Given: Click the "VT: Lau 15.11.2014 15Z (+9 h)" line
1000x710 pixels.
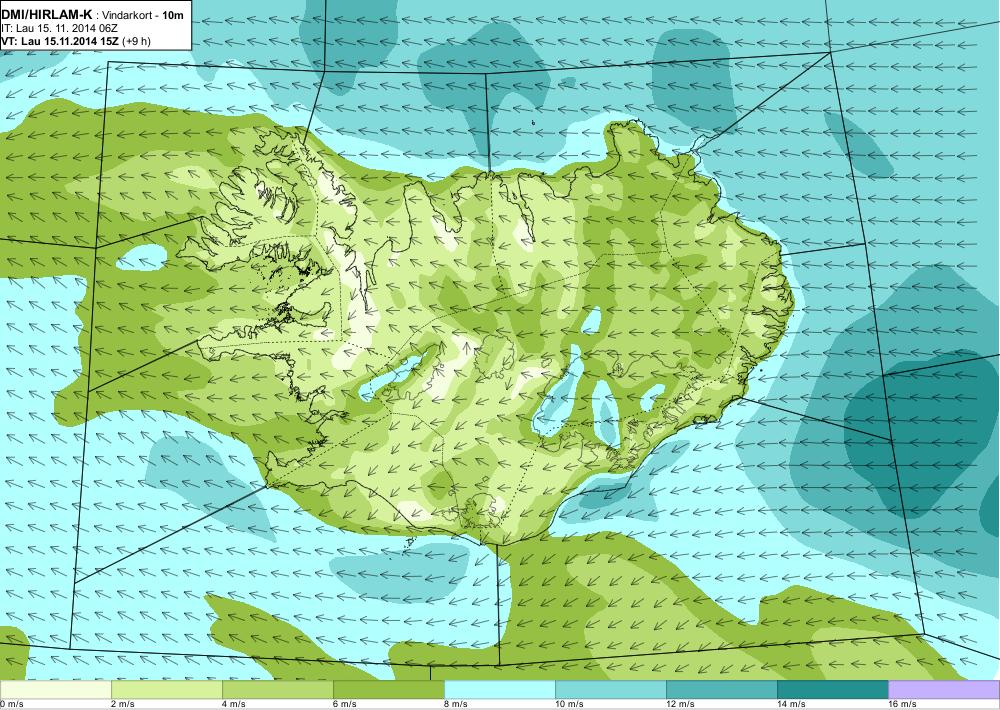Looking at the screenshot, I should point(76,41).
